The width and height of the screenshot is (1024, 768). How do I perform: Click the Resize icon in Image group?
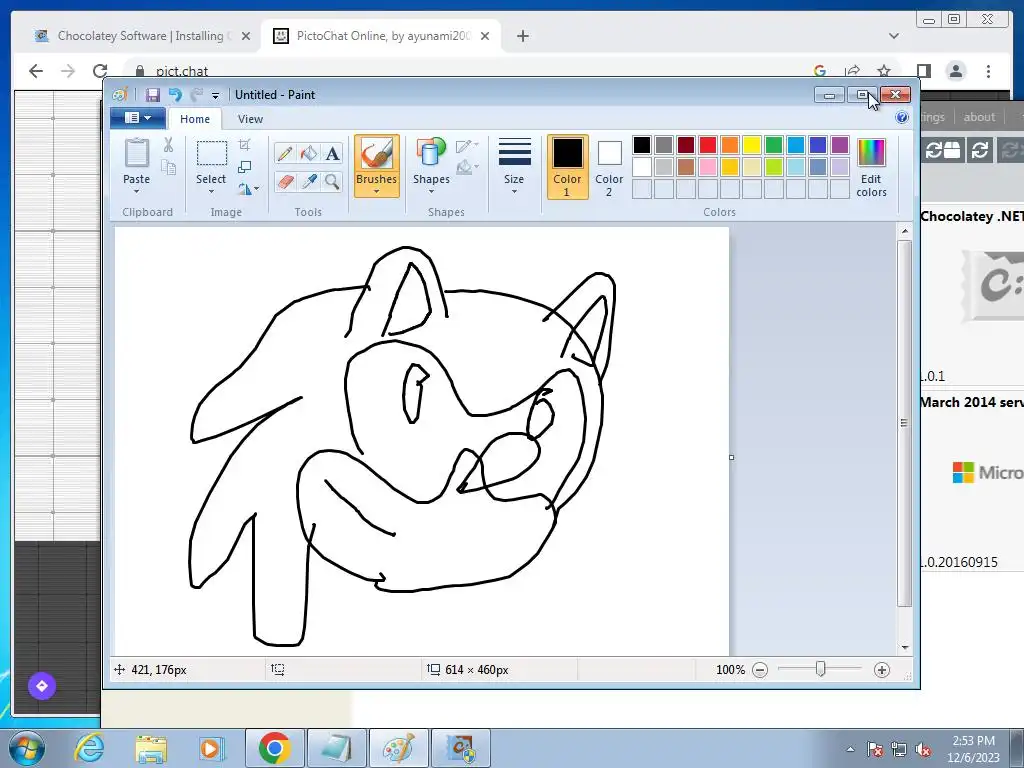[x=245, y=167]
